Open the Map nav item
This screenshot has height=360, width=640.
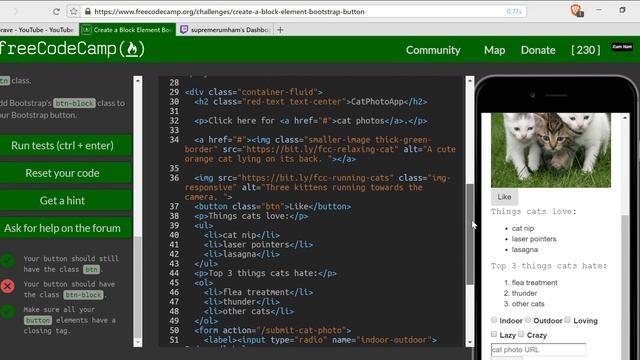click(x=495, y=50)
